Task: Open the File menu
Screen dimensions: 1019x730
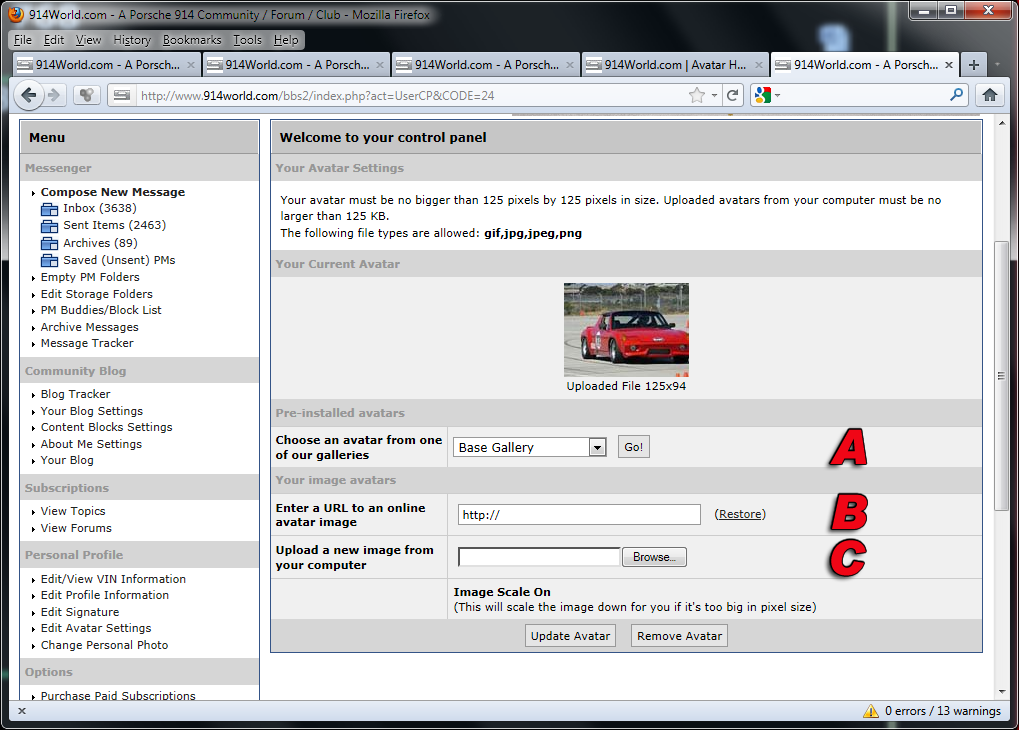Action: click(x=23, y=40)
